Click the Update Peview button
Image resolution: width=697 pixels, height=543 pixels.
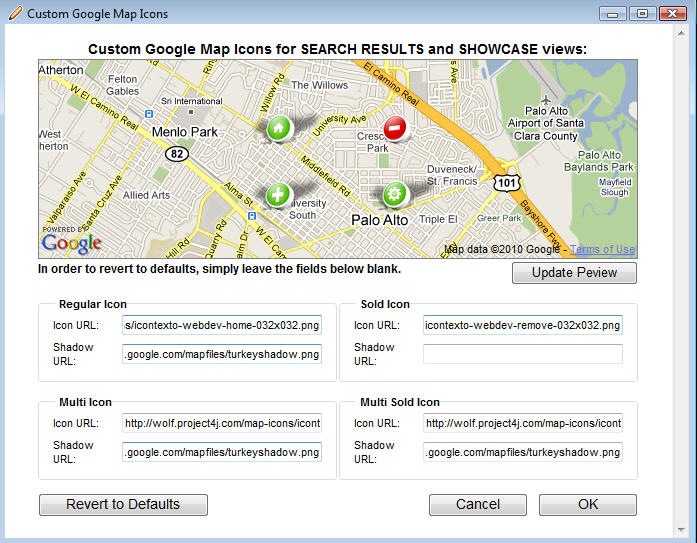pos(574,272)
